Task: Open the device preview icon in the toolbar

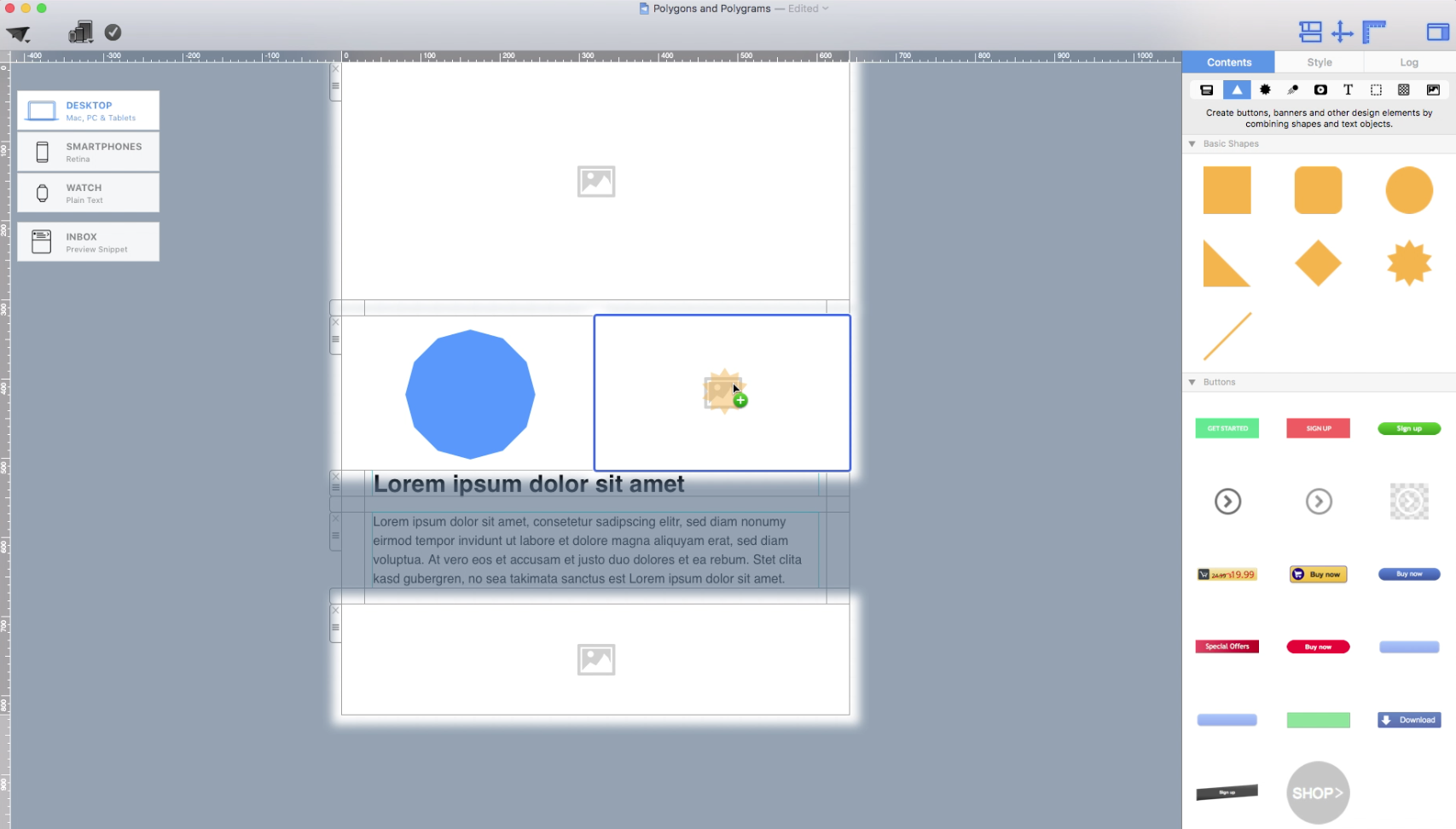Action: [x=79, y=31]
